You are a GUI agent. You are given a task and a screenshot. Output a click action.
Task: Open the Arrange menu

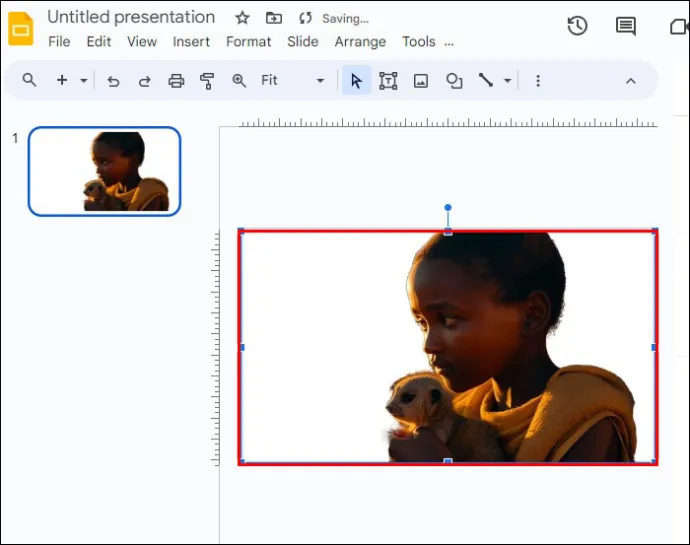click(360, 42)
